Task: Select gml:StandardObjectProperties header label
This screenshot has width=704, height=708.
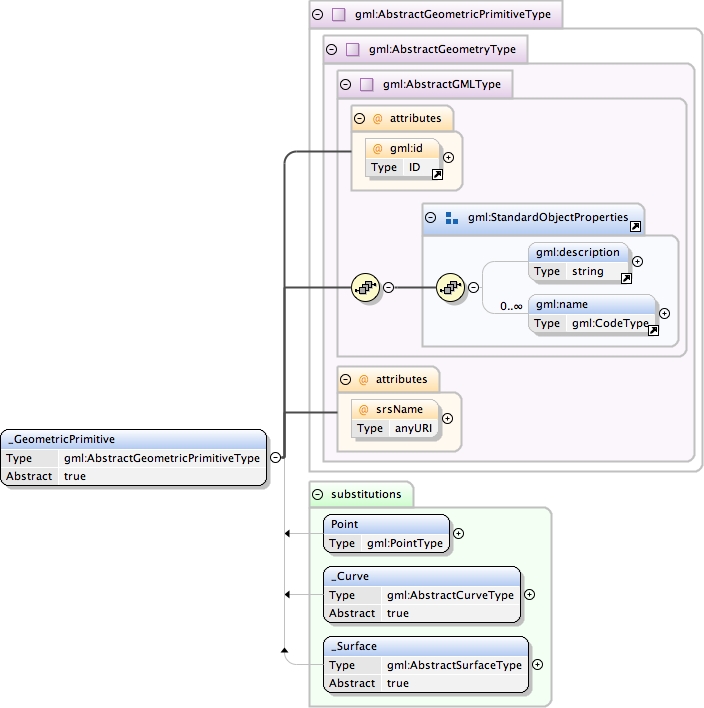Action: click(548, 218)
